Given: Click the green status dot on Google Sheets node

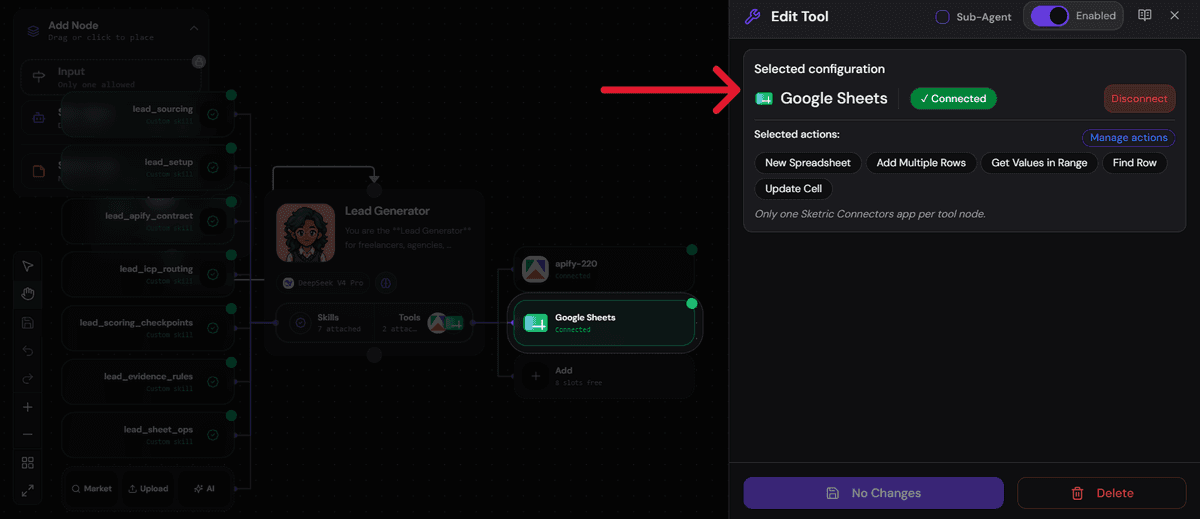Looking at the screenshot, I should [x=691, y=303].
